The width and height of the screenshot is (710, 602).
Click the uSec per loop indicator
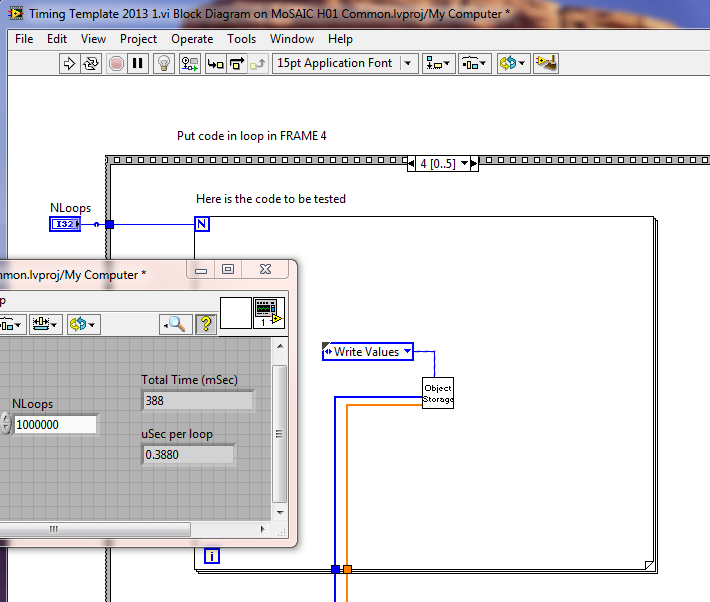tap(188, 454)
